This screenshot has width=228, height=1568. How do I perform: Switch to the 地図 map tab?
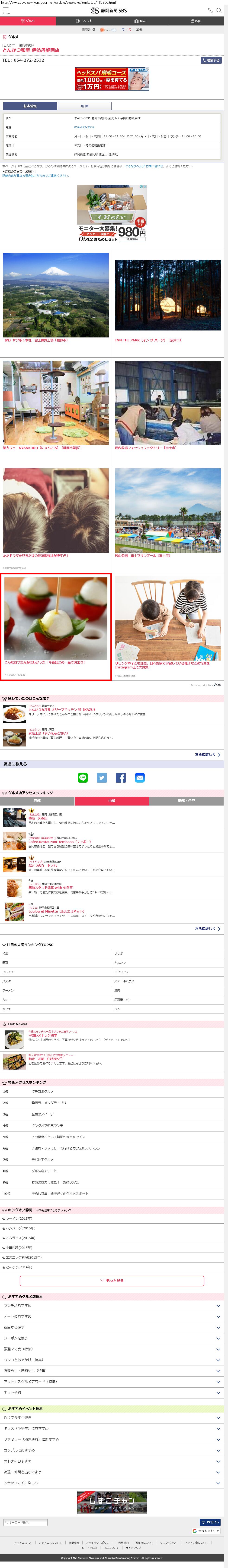tap(85, 106)
